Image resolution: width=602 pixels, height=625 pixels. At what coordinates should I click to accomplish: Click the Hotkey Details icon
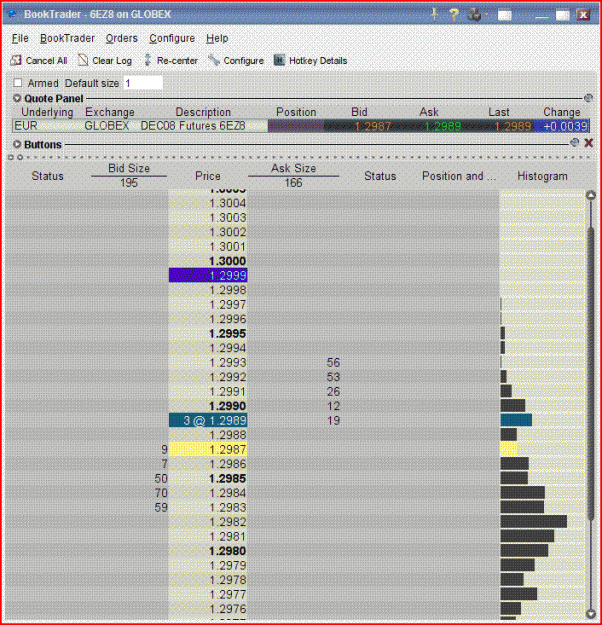[x=279, y=60]
